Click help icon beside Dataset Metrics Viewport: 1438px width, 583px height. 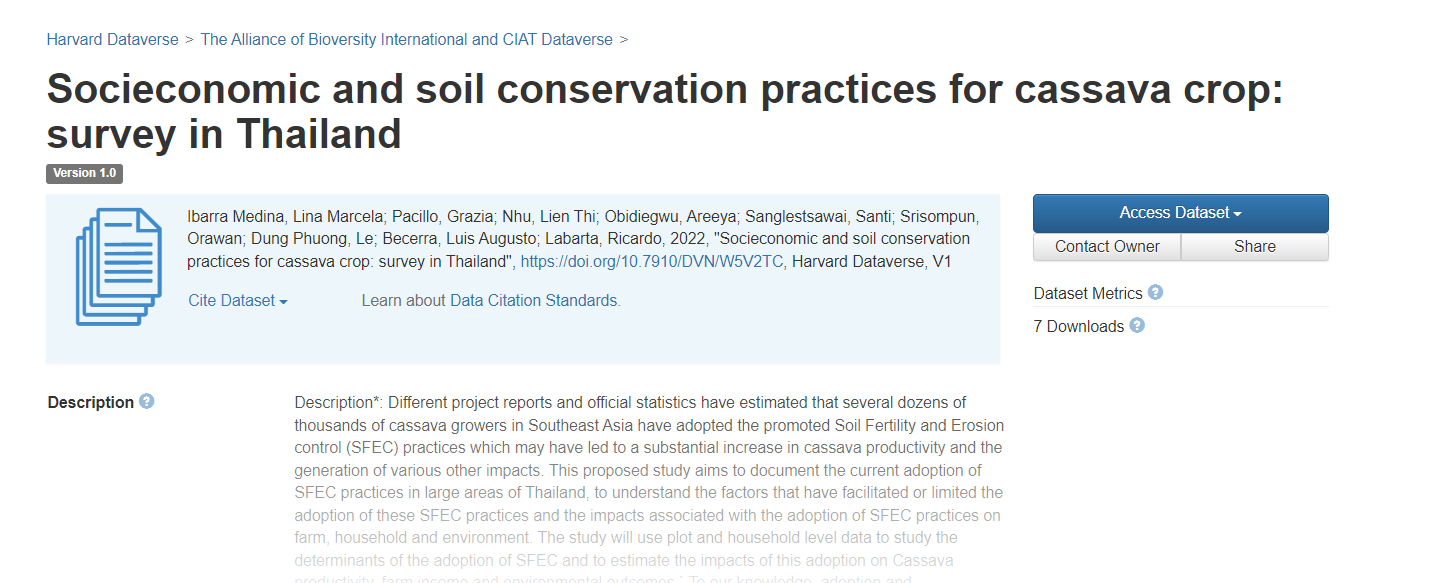pos(1156,293)
